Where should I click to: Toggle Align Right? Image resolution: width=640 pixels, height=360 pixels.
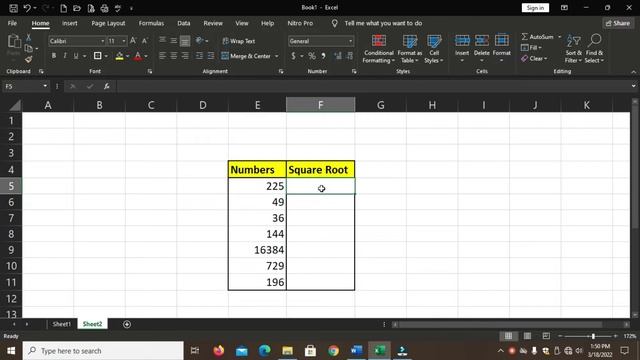185,56
